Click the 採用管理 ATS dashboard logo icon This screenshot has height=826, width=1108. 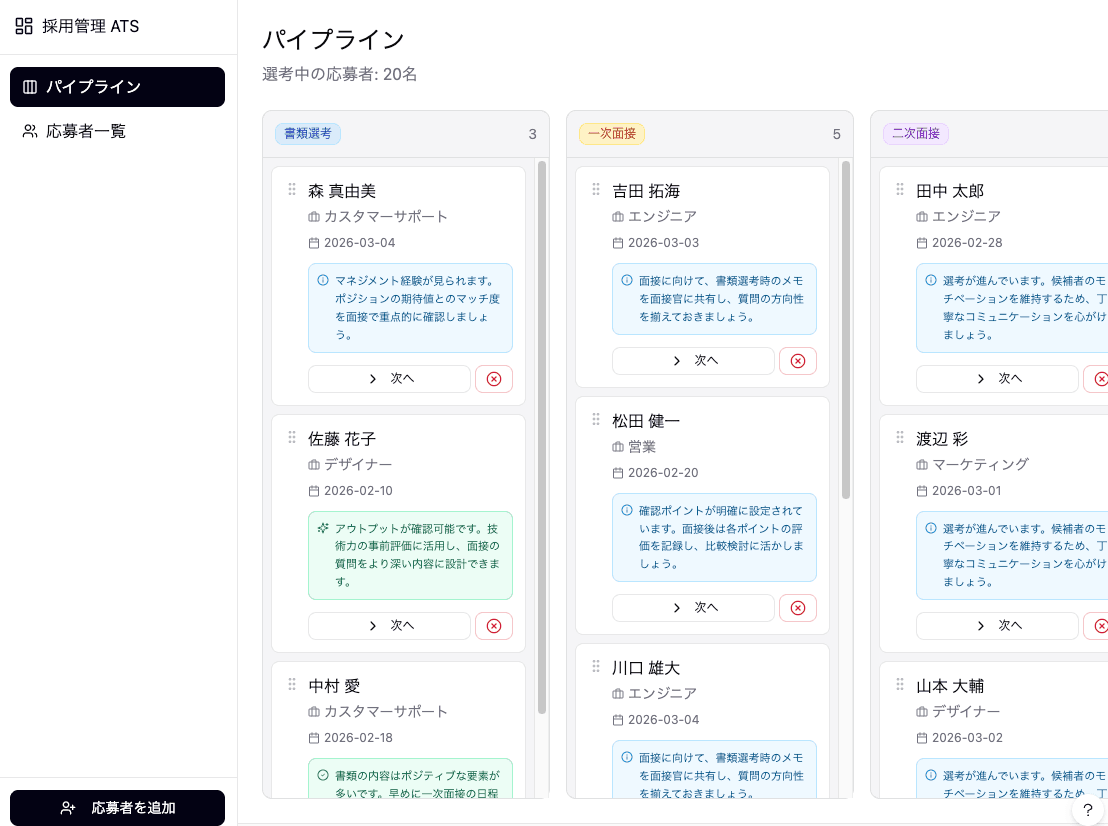click(23, 26)
